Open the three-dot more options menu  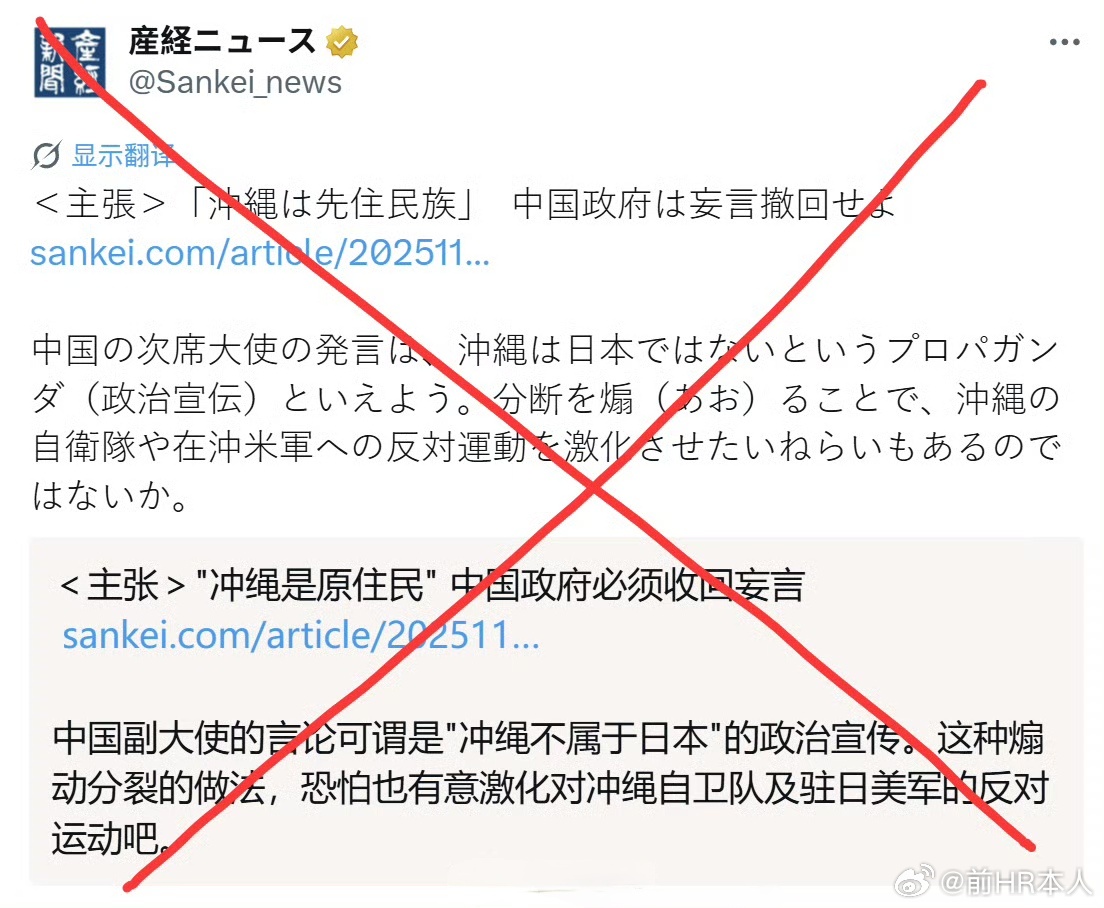pos(1064,42)
